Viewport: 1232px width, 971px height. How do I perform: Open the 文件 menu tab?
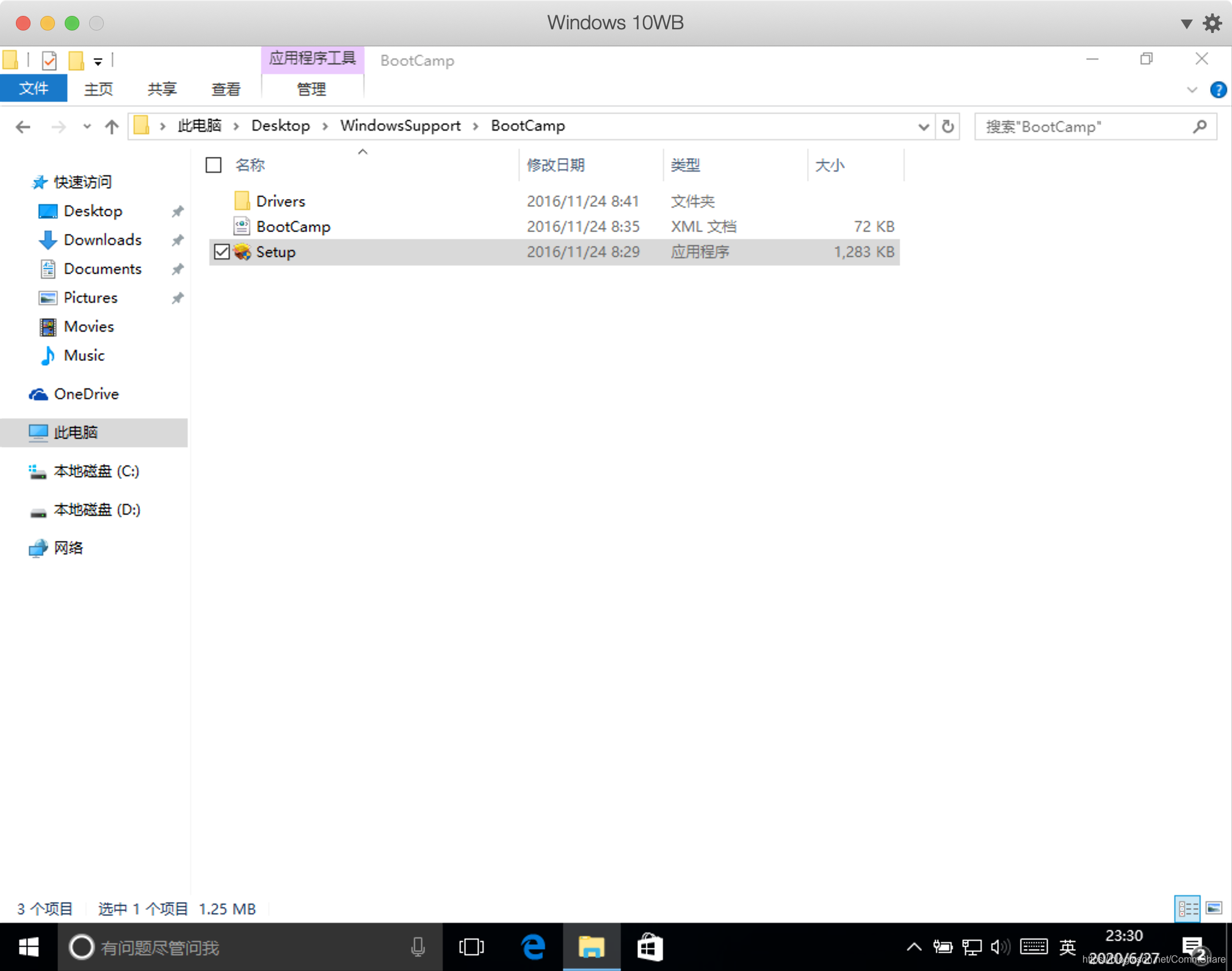coord(34,89)
